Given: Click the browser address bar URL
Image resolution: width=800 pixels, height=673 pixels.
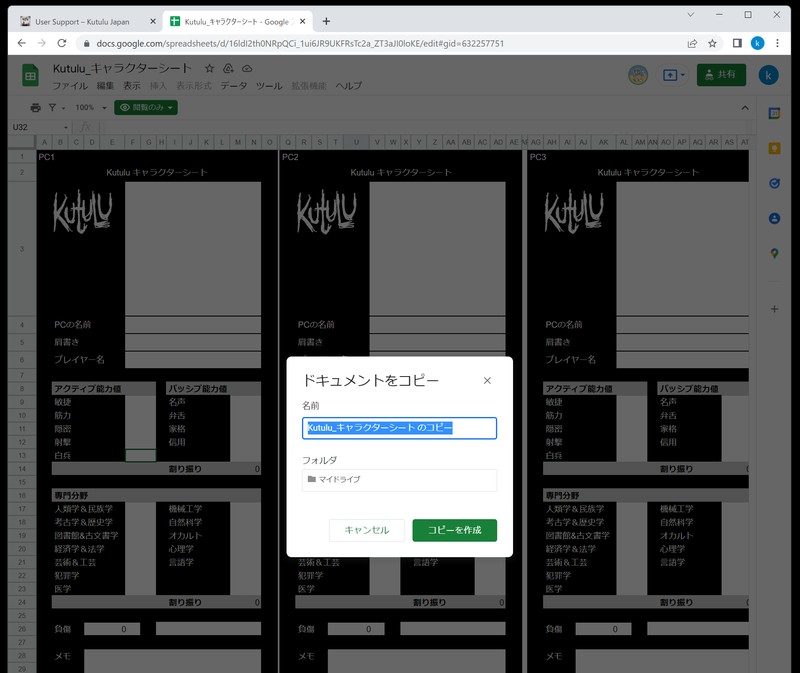Looking at the screenshot, I should click(300, 43).
